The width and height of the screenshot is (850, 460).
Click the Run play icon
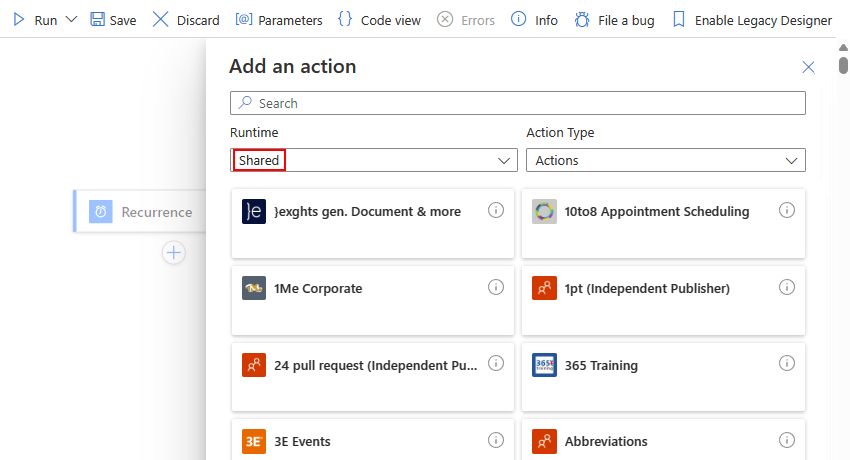19,20
